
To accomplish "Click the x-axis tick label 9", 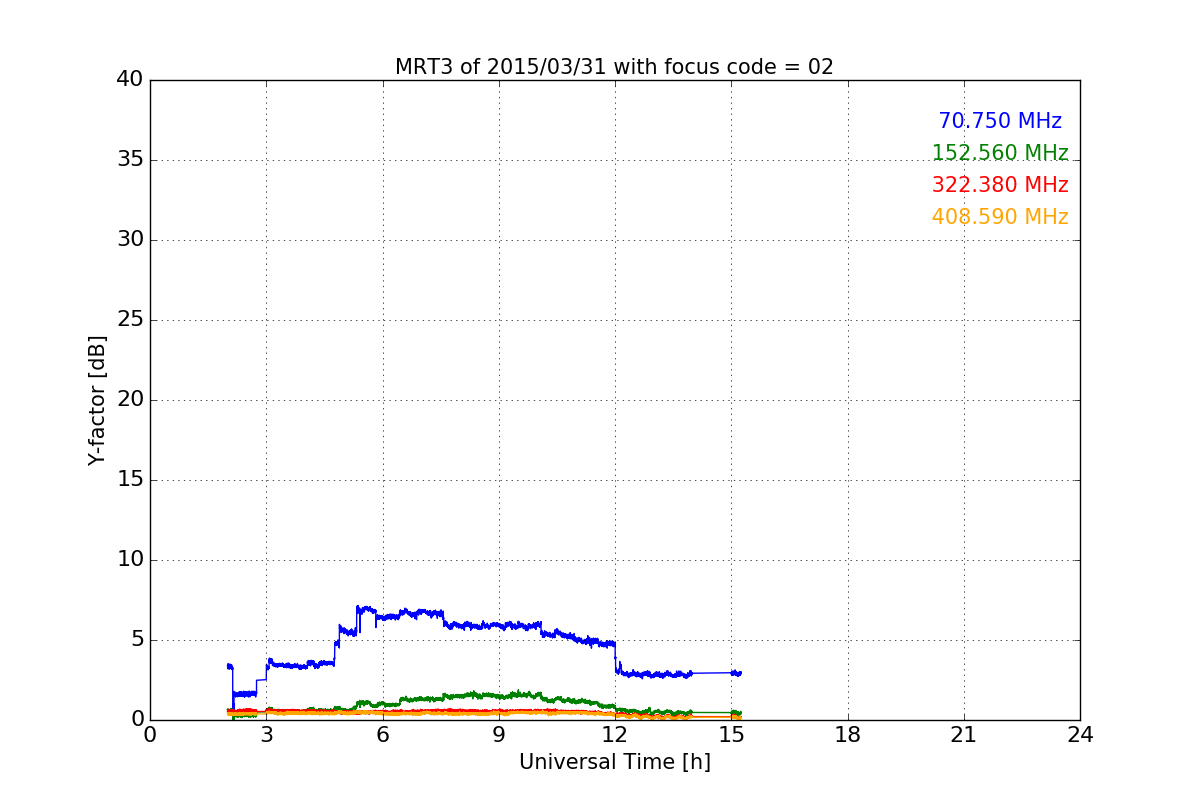I will coord(499,734).
